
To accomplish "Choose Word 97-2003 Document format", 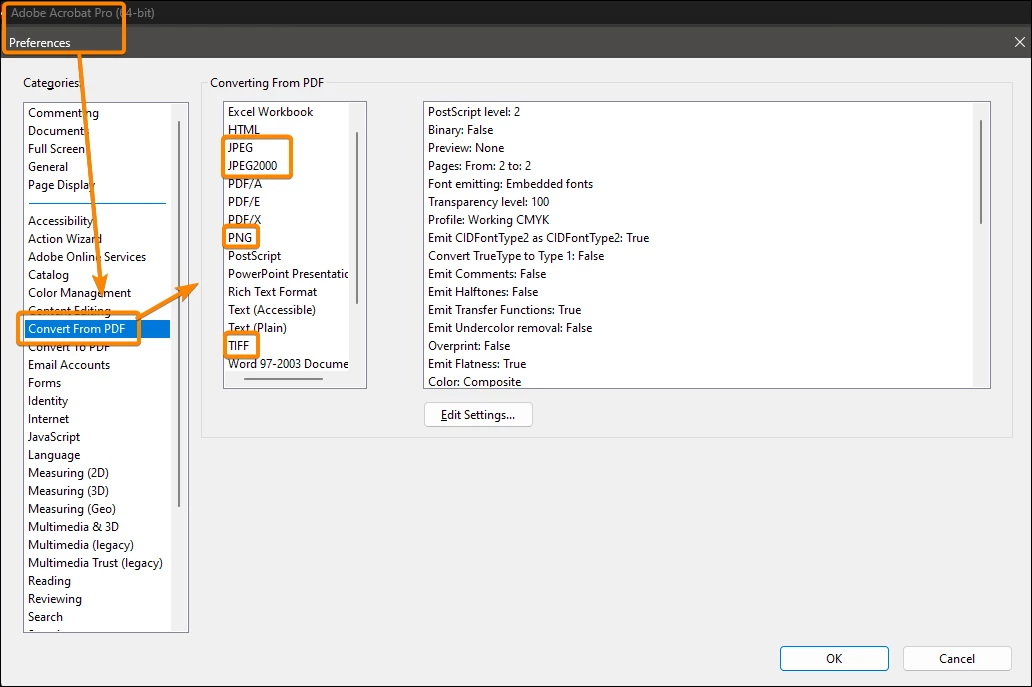I will pyautogui.click(x=288, y=363).
